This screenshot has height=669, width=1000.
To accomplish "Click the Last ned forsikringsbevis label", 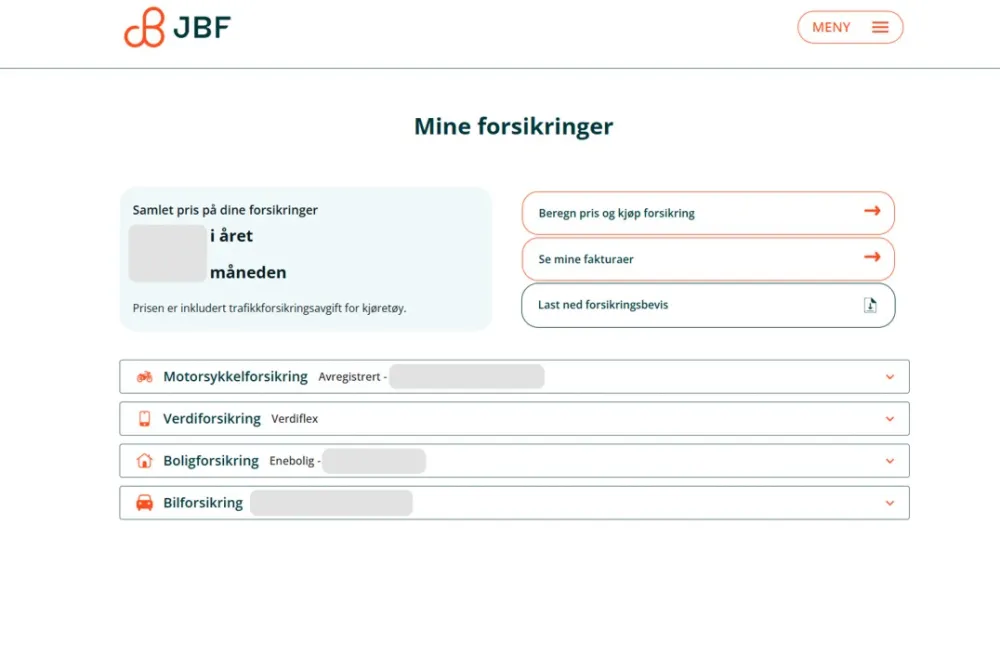I will point(603,305).
